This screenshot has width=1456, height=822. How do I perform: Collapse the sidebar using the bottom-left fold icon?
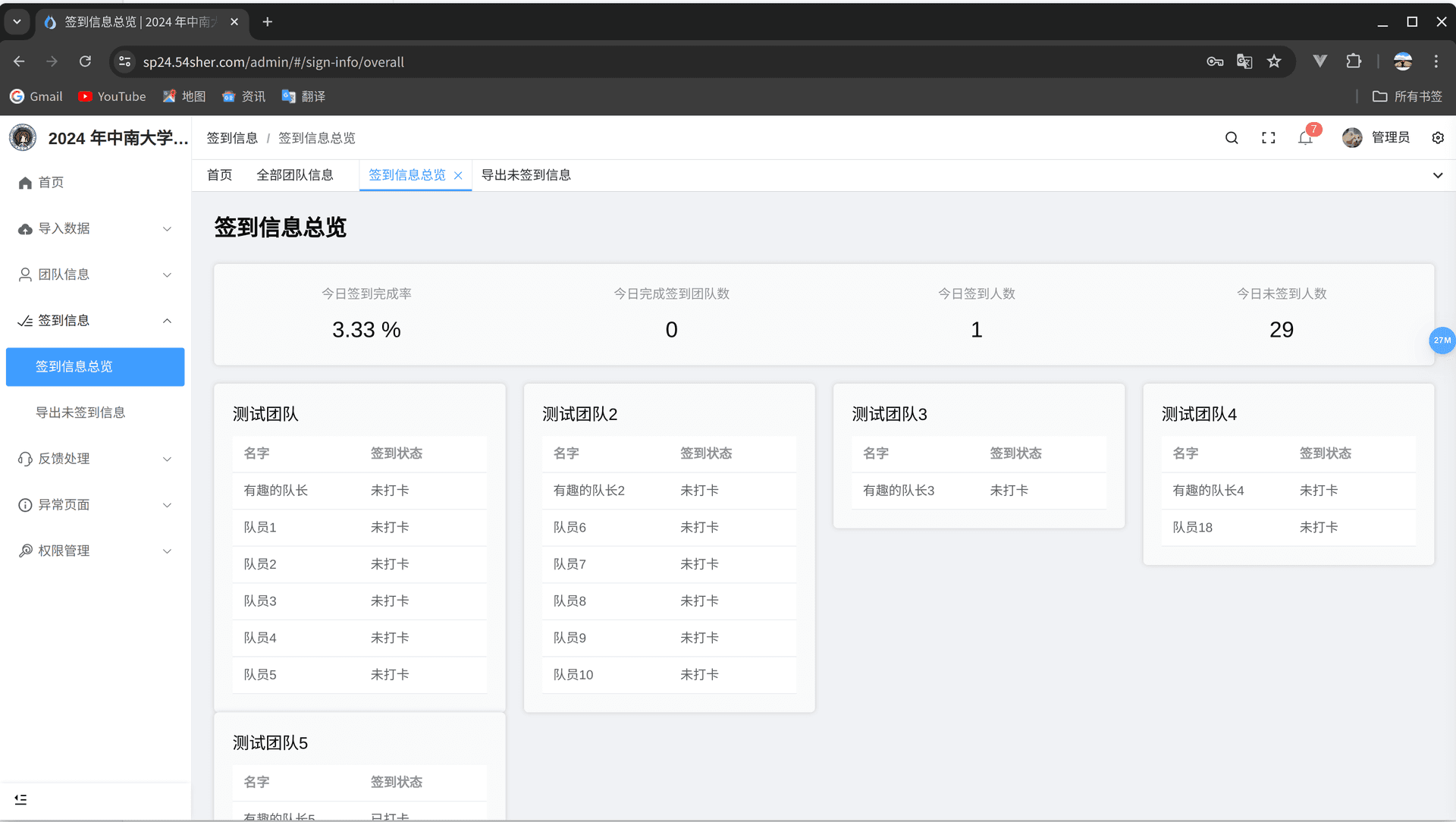20,799
